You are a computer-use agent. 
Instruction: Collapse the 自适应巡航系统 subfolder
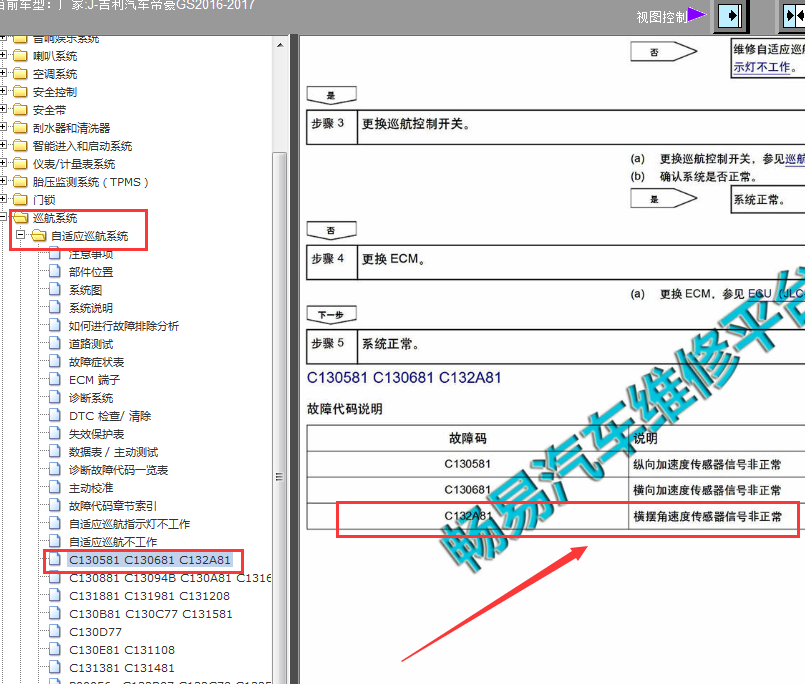tap(21, 235)
